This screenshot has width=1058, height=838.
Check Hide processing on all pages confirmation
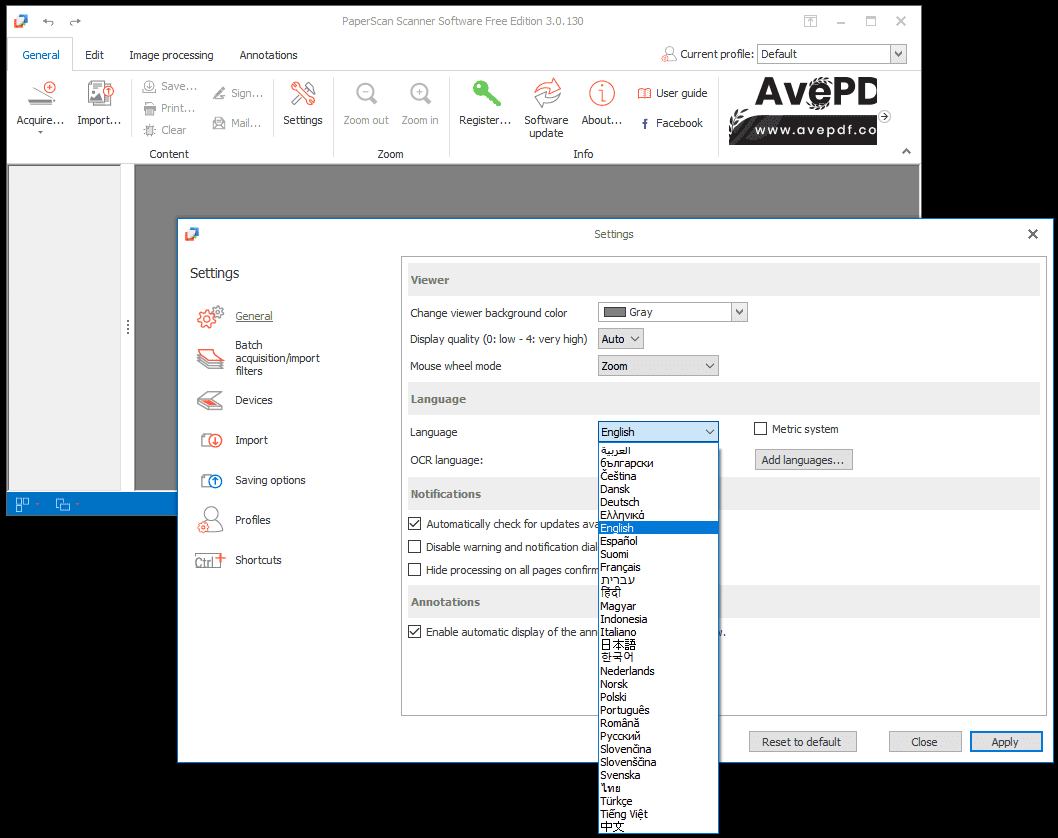tap(415, 569)
